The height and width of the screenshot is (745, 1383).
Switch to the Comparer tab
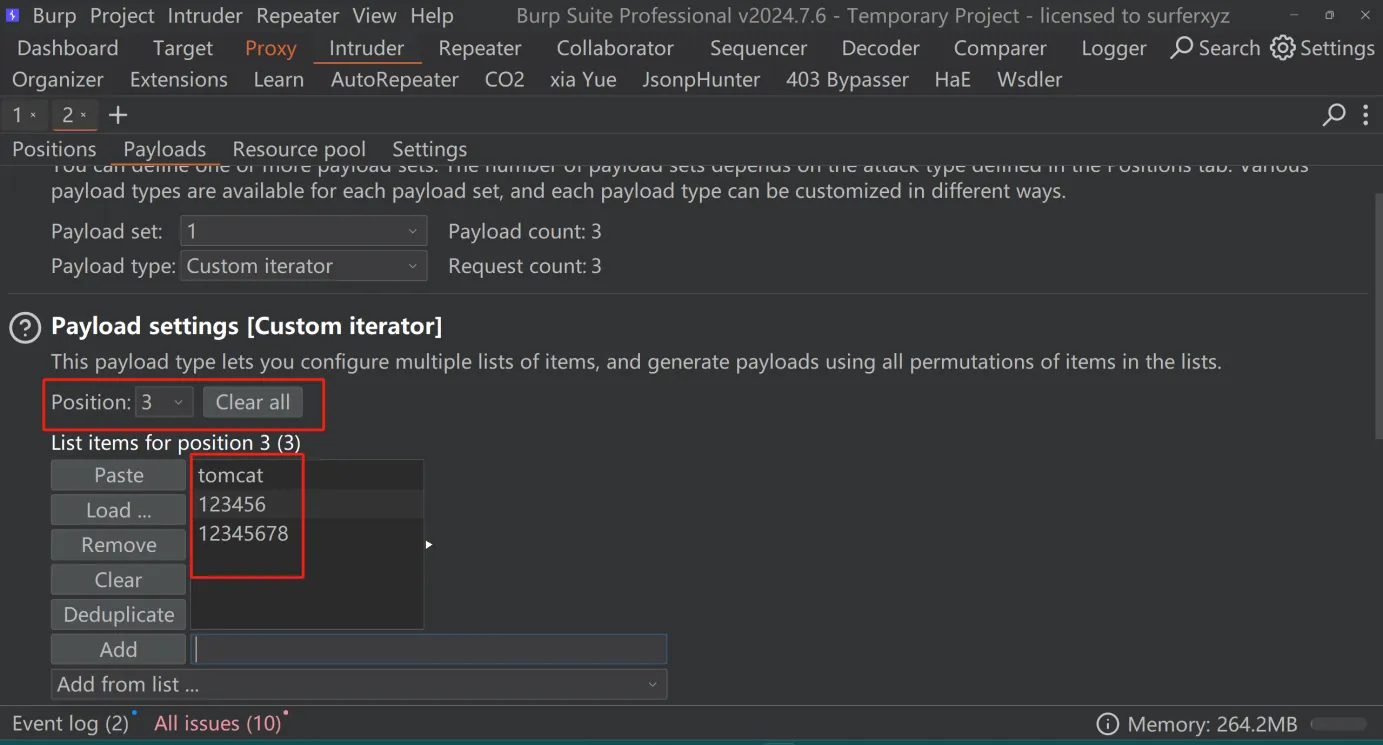click(x=1000, y=48)
